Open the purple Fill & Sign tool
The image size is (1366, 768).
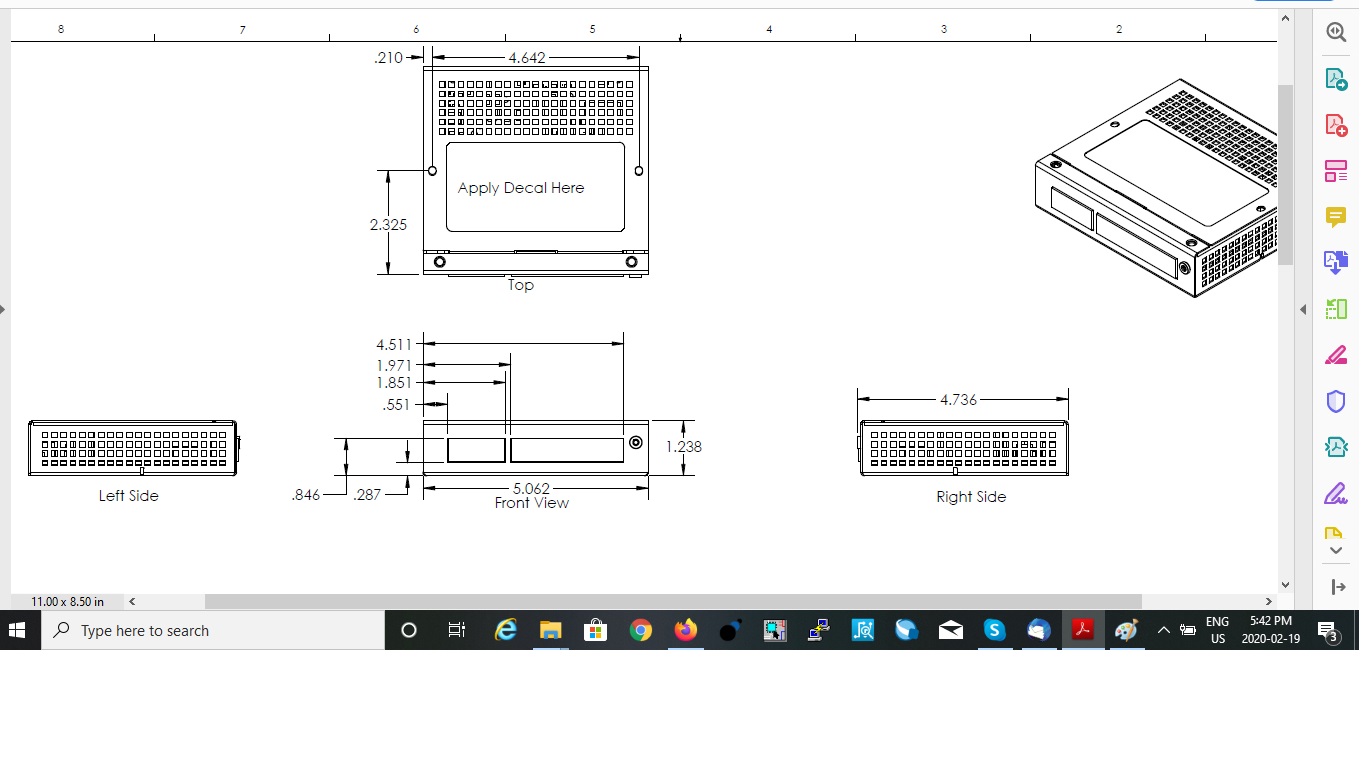[1336, 493]
